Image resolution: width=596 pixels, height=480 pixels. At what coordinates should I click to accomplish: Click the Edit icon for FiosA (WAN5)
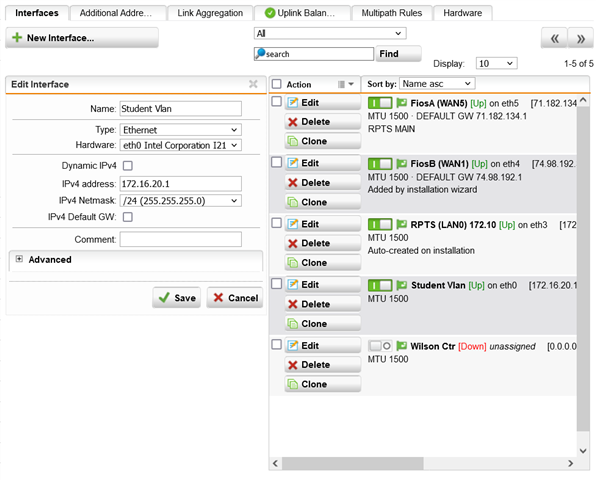point(292,103)
